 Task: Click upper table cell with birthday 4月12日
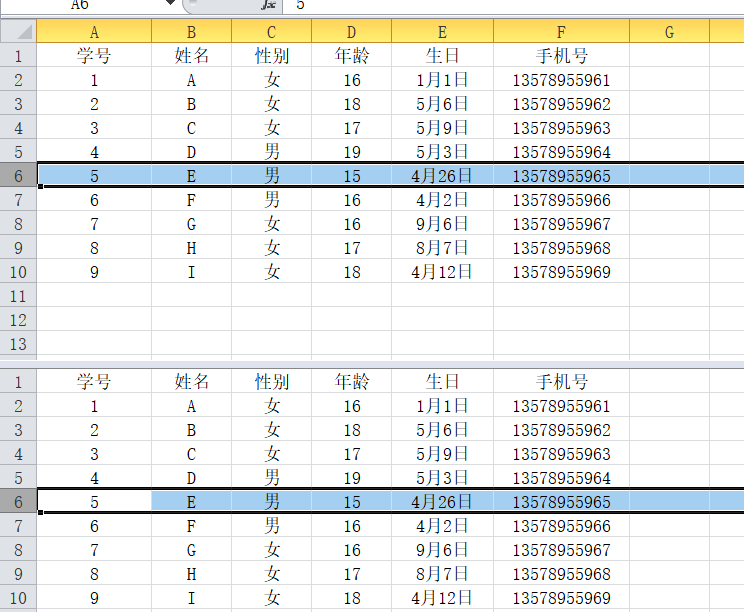441,272
